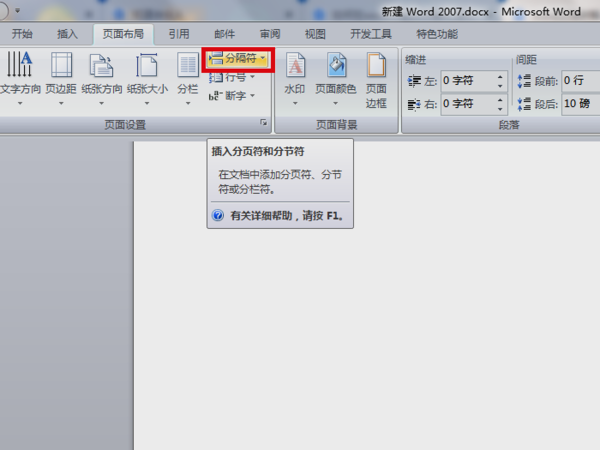Click the 分栏 columns icon

(188, 78)
